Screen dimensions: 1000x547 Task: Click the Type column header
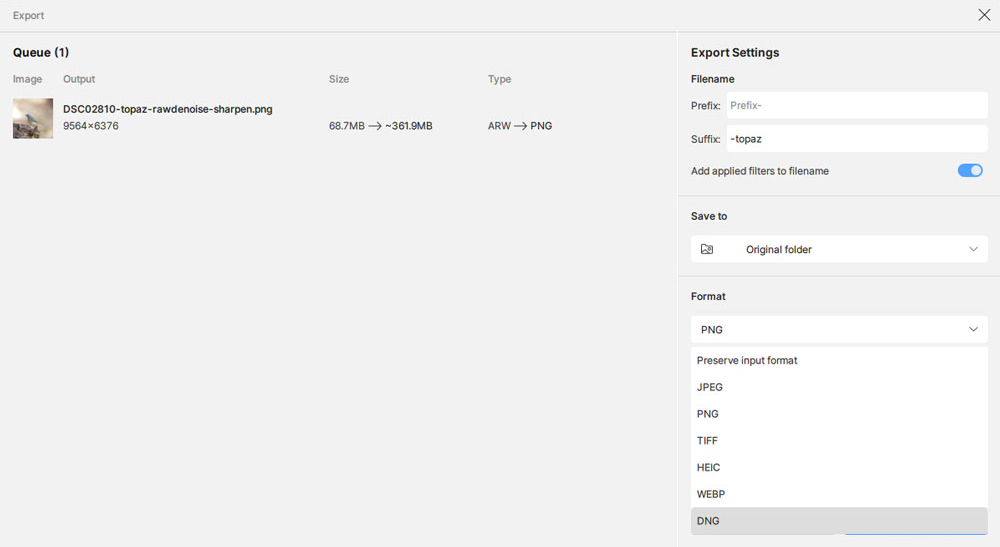[x=499, y=79]
